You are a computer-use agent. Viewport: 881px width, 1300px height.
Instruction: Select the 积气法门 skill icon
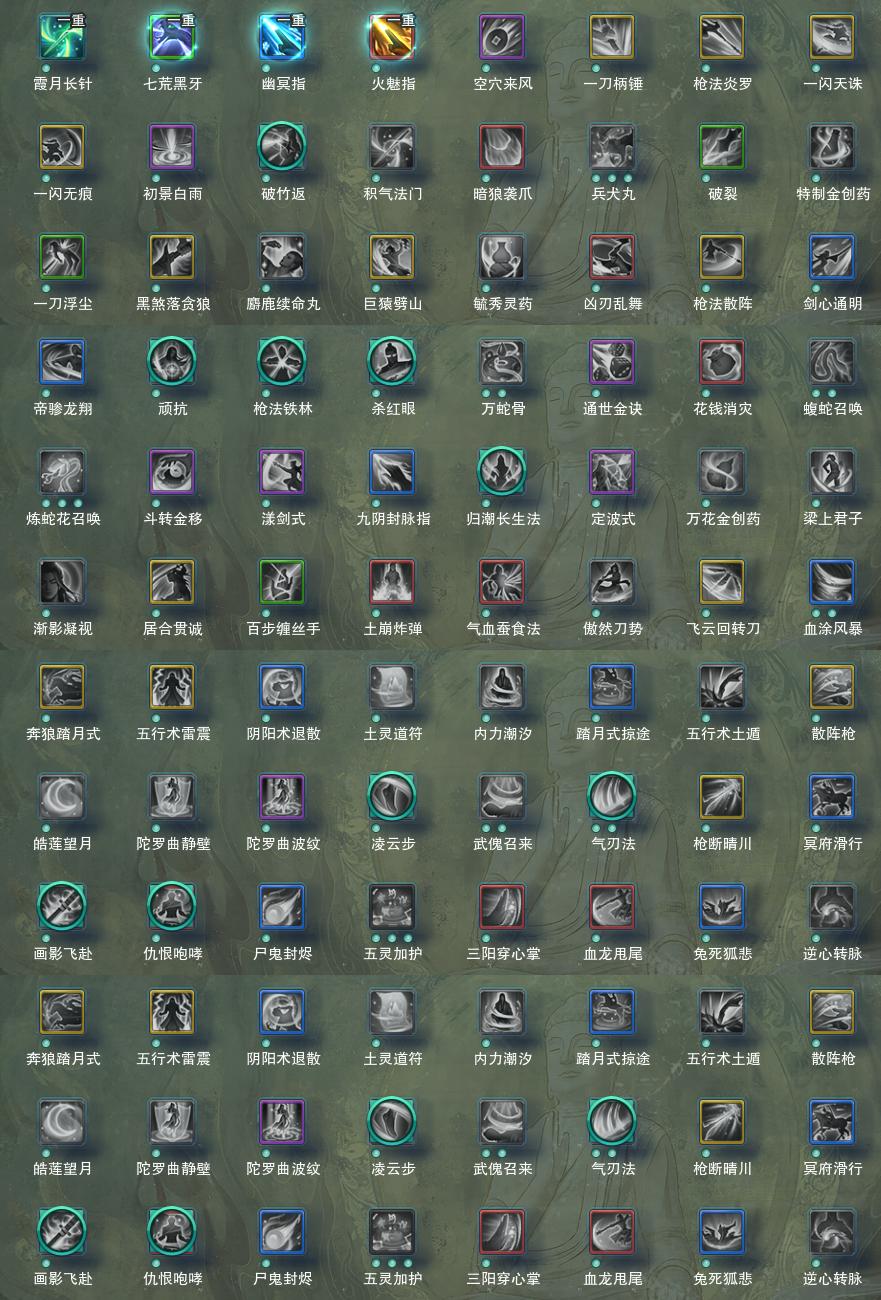pyautogui.click(x=392, y=147)
